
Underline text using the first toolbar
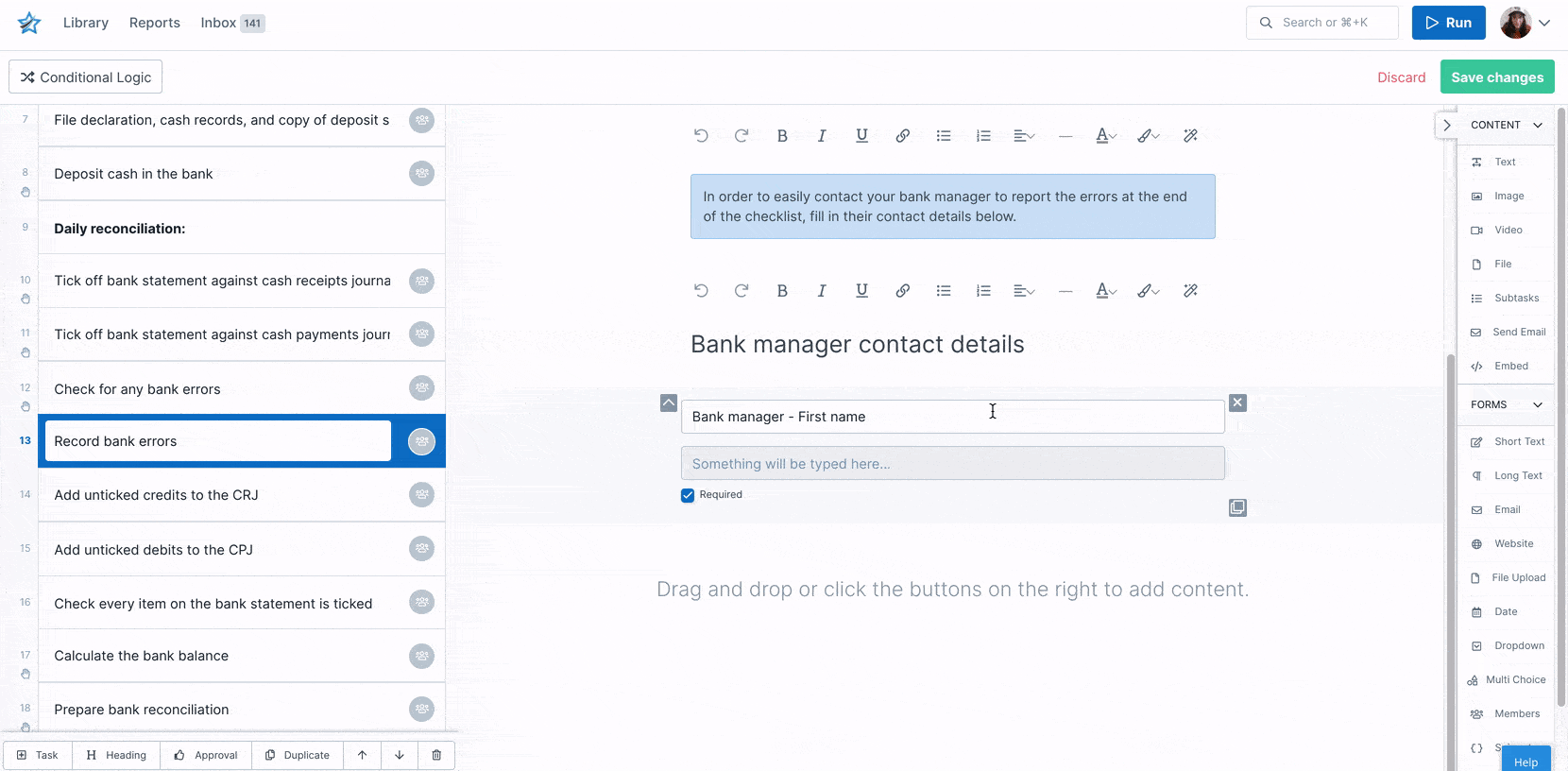click(861, 136)
